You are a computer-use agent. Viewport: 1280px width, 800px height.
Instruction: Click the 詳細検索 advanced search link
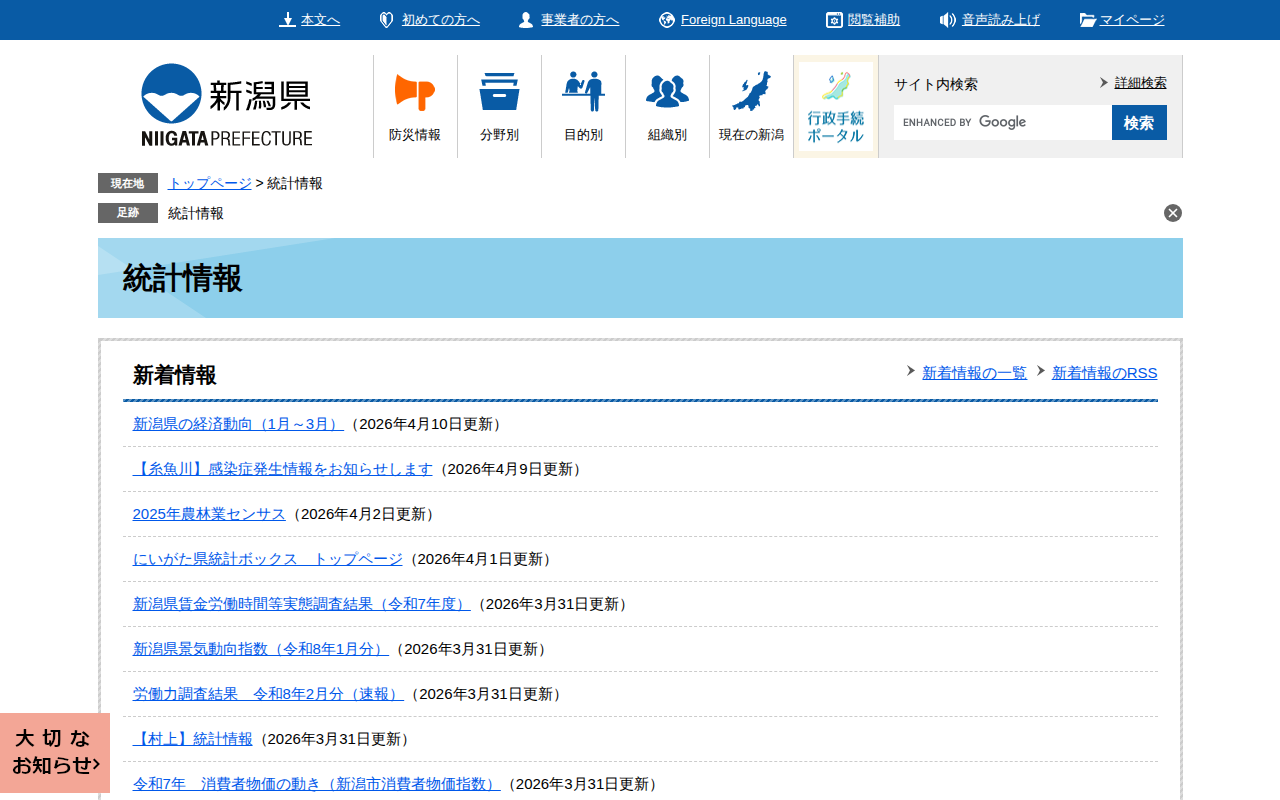click(x=1140, y=83)
